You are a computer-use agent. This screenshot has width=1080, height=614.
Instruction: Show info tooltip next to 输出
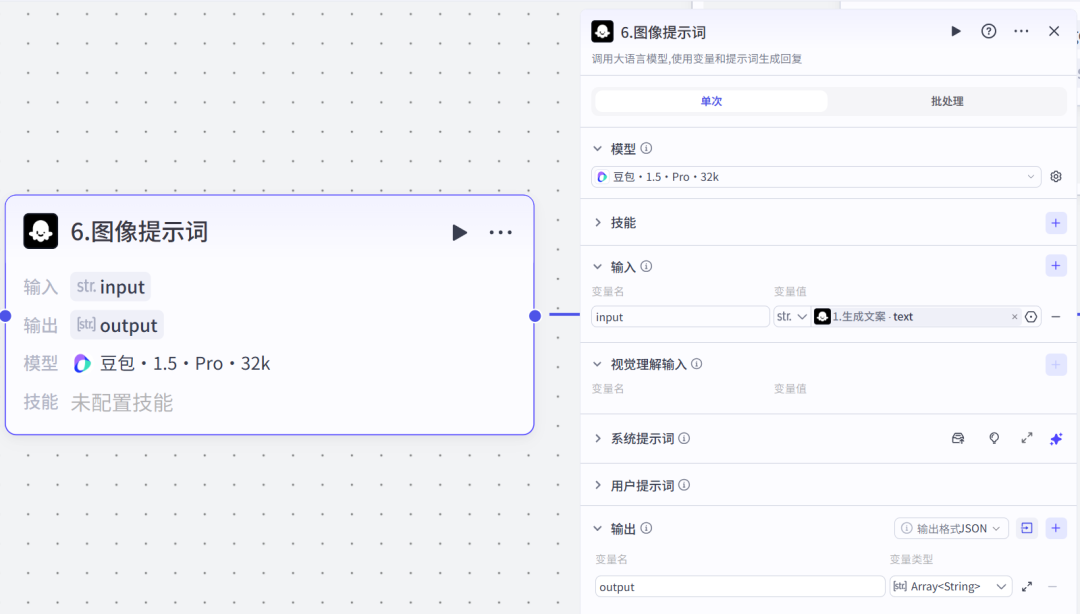[x=646, y=529]
